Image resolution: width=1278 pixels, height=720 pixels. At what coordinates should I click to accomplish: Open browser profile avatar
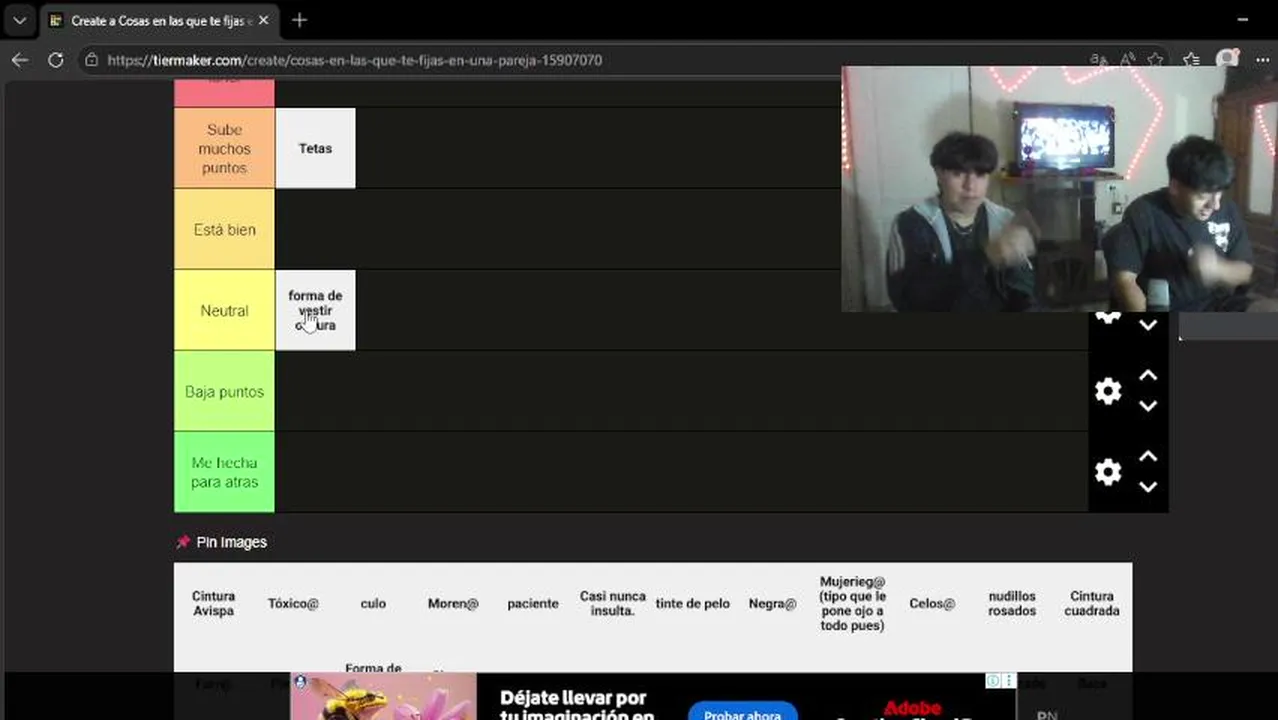1227,60
